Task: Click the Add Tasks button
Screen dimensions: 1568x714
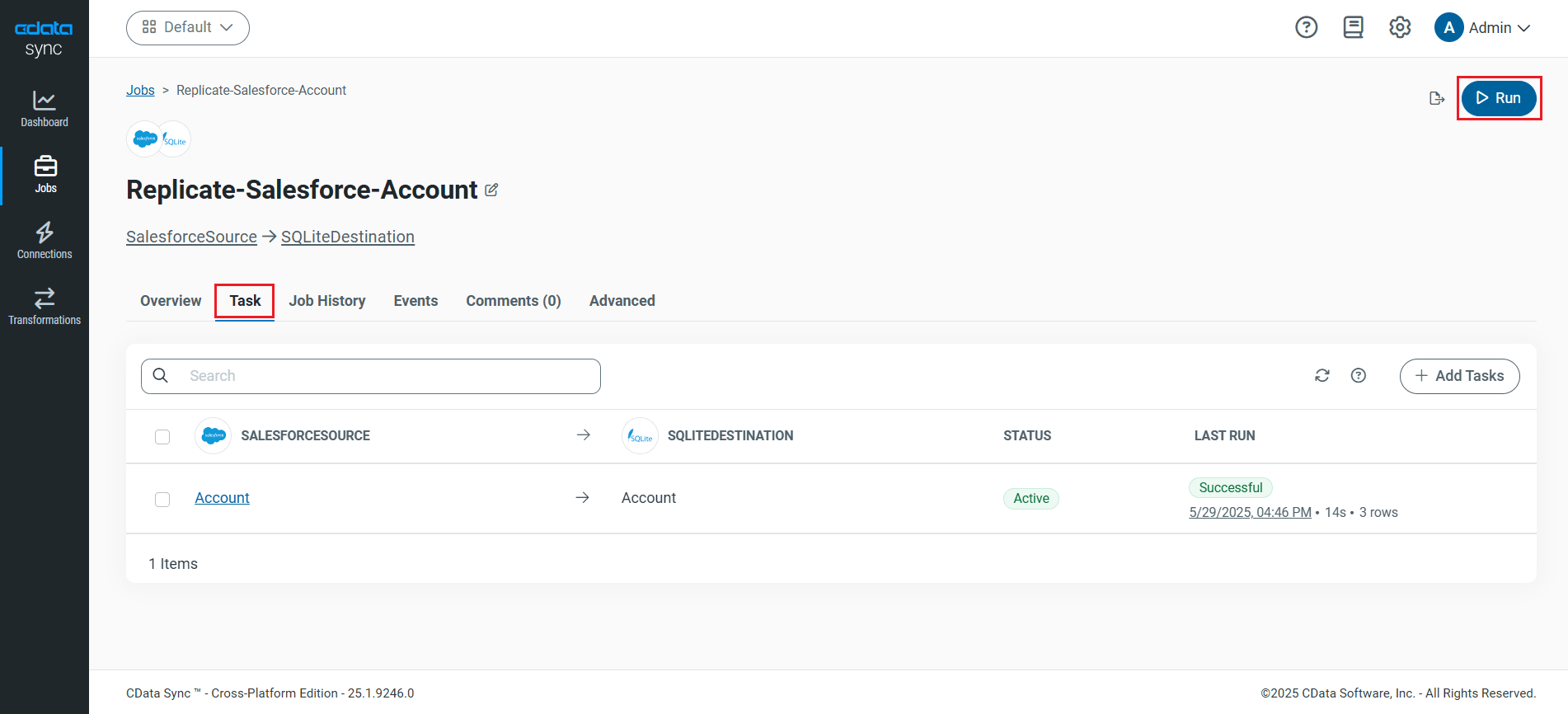Action: click(x=1459, y=376)
